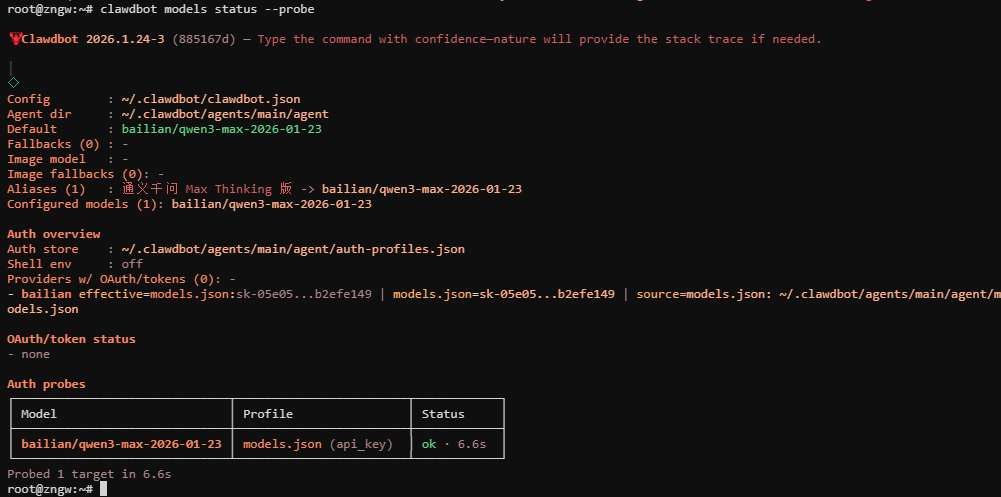
Task: Click the 'Auth probes' section heading
Action: click(x=47, y=384)
